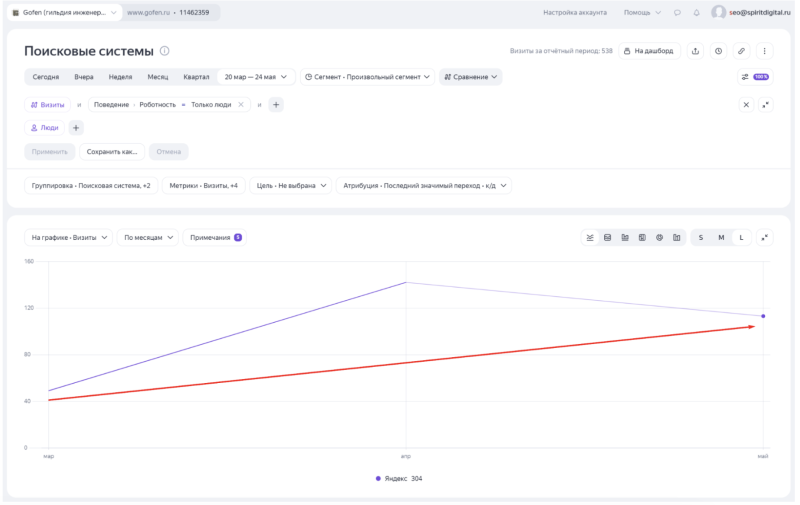Click the Gofen counter favicon
800x505 pixels.
pos(16,13)
